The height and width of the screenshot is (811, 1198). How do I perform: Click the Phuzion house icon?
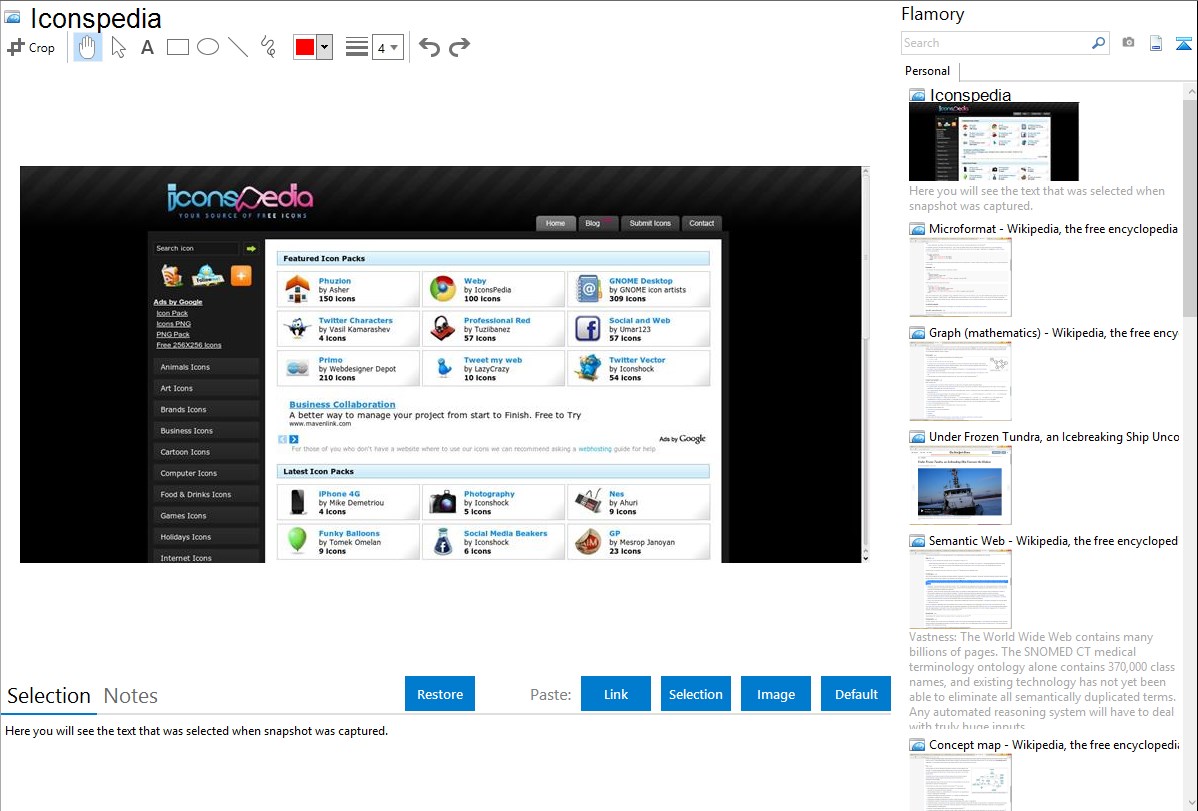[297, 289]
